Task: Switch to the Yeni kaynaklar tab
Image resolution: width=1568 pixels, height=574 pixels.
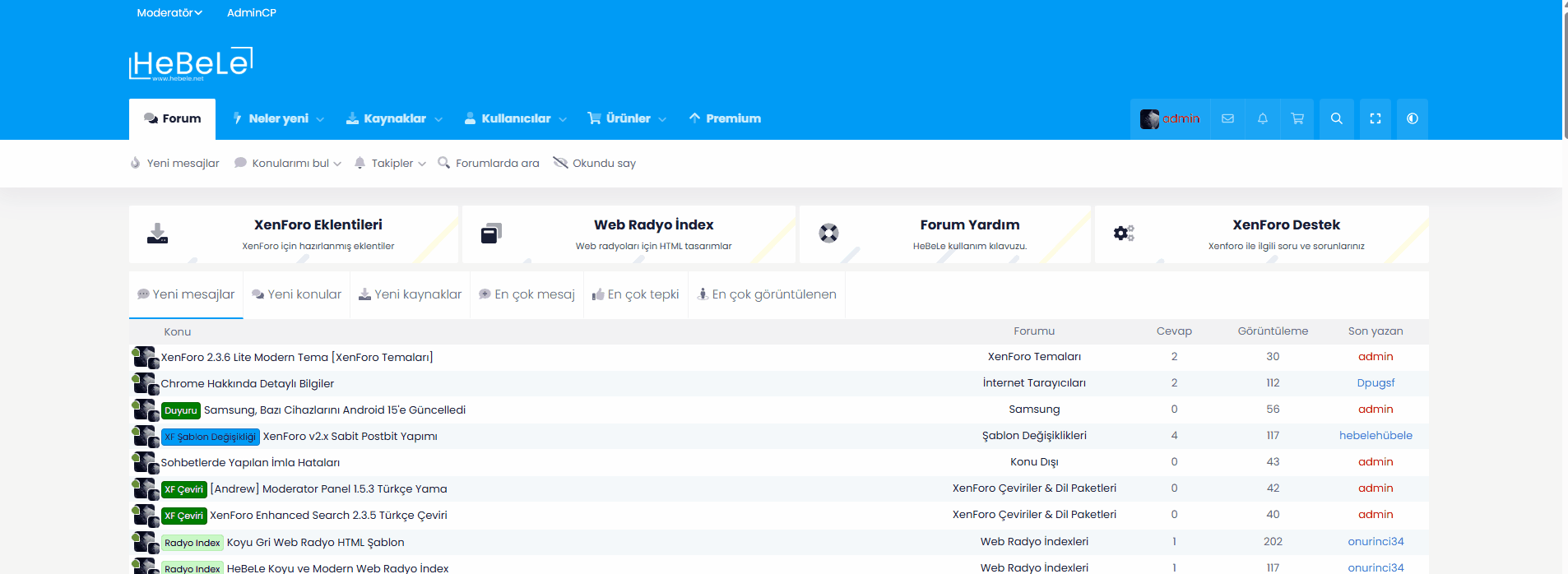Action: [411, 294]
